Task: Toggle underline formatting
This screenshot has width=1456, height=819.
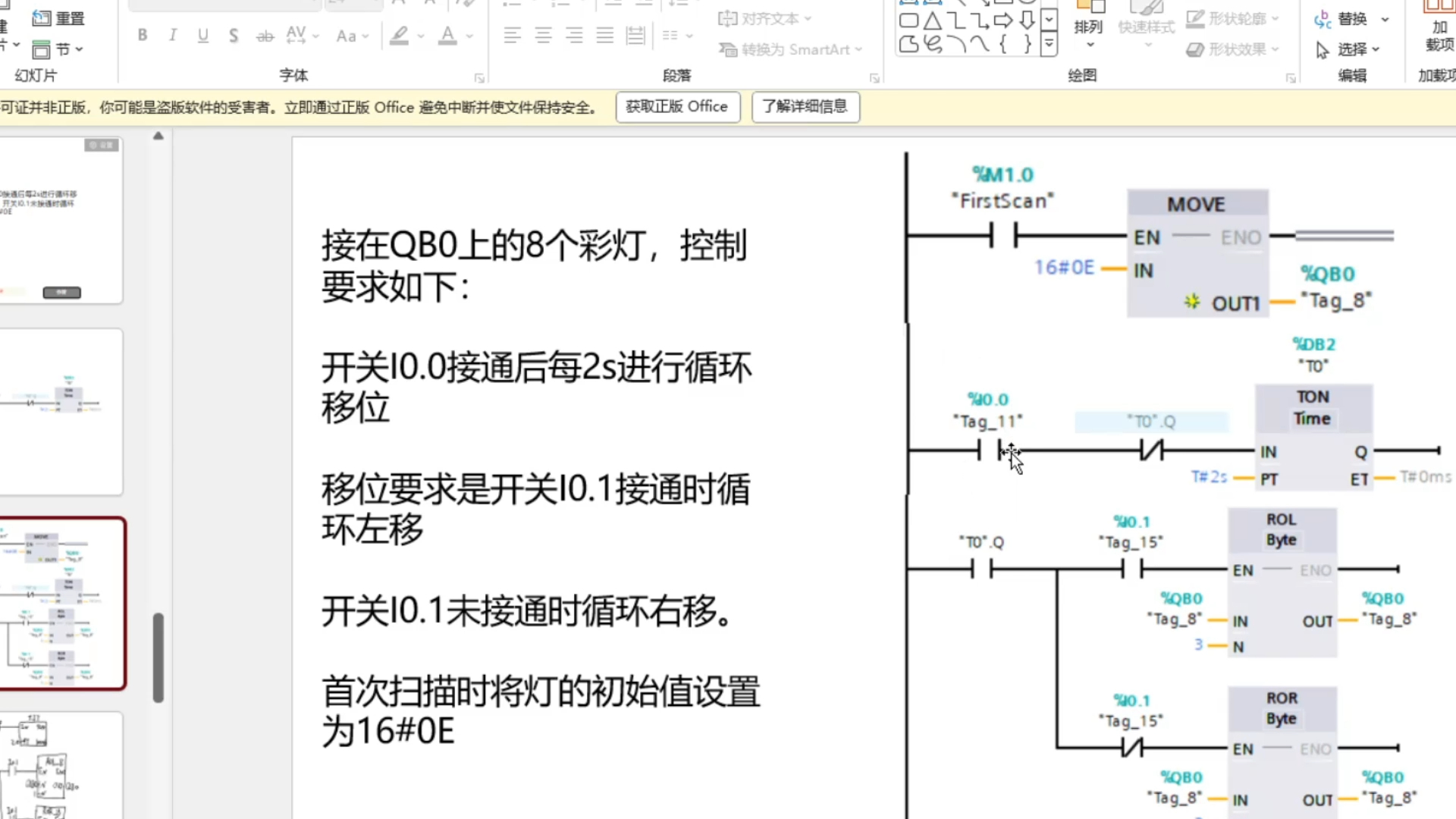Action: 202,36
